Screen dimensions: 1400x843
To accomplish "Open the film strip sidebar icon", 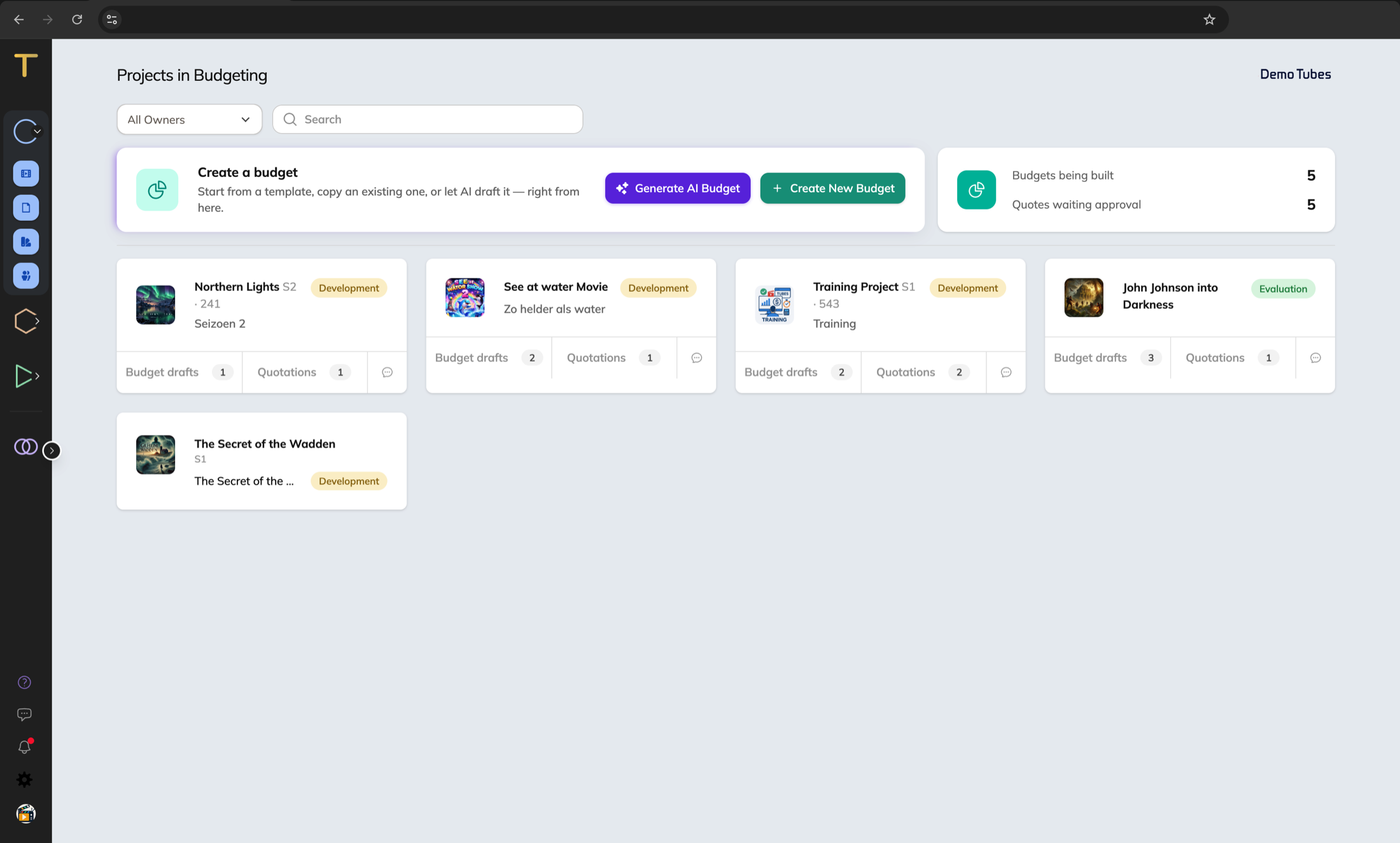I will pyautogui.click(x=26, y=173).
